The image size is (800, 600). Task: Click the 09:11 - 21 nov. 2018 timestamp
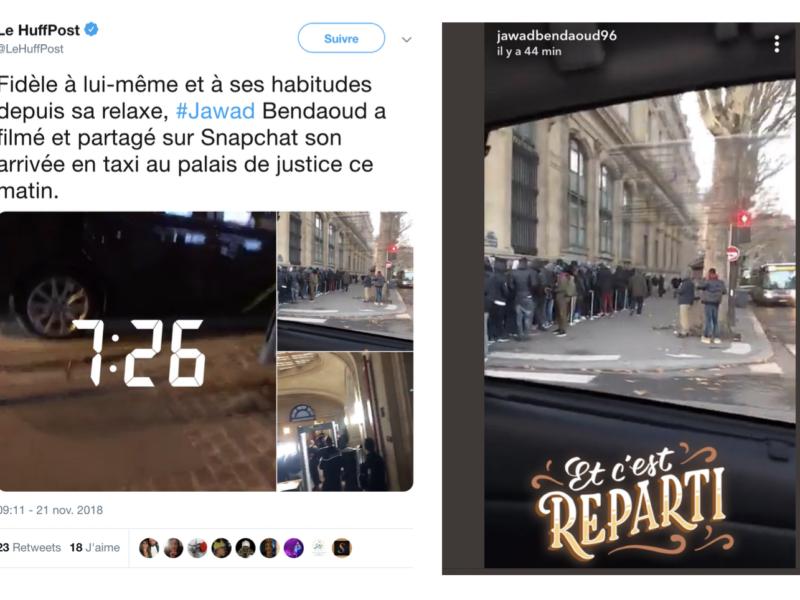click(x=51, y=510)
